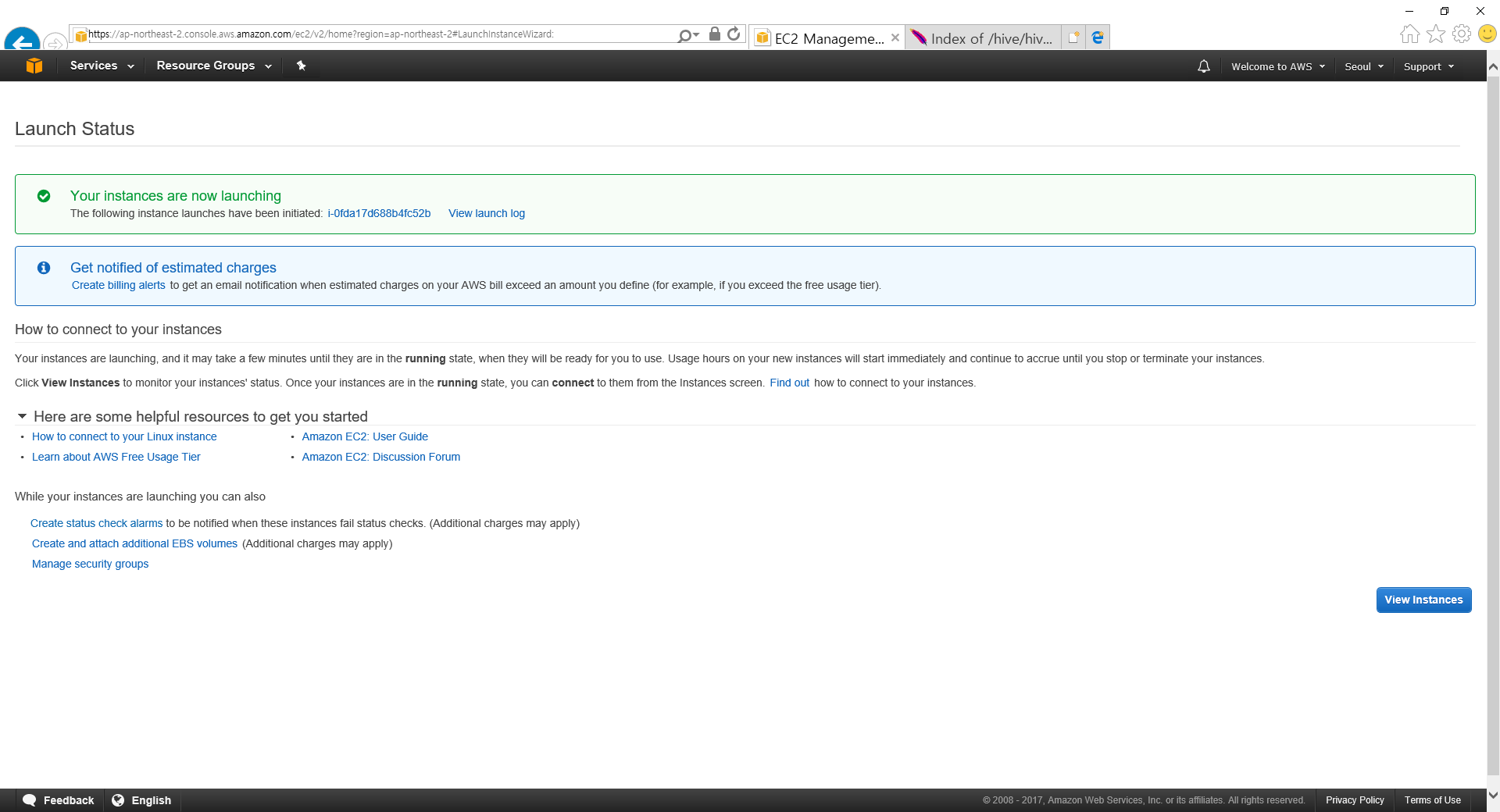Image resolution: width=1500 pixels, height=812 pixels.
Task: Click the browser forward arrow button
Action: click(x=54, y=42)
